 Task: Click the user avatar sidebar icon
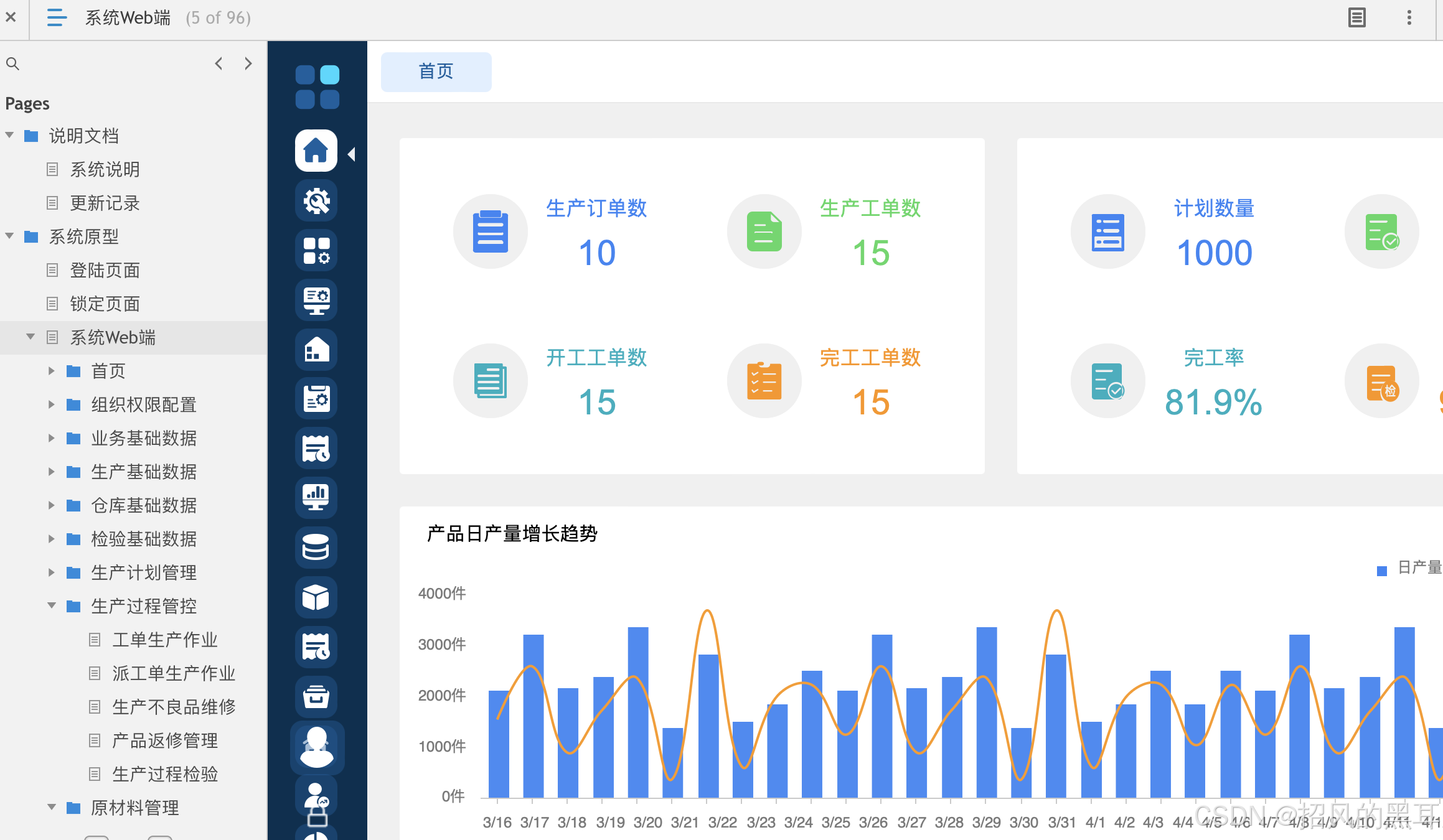316,747
